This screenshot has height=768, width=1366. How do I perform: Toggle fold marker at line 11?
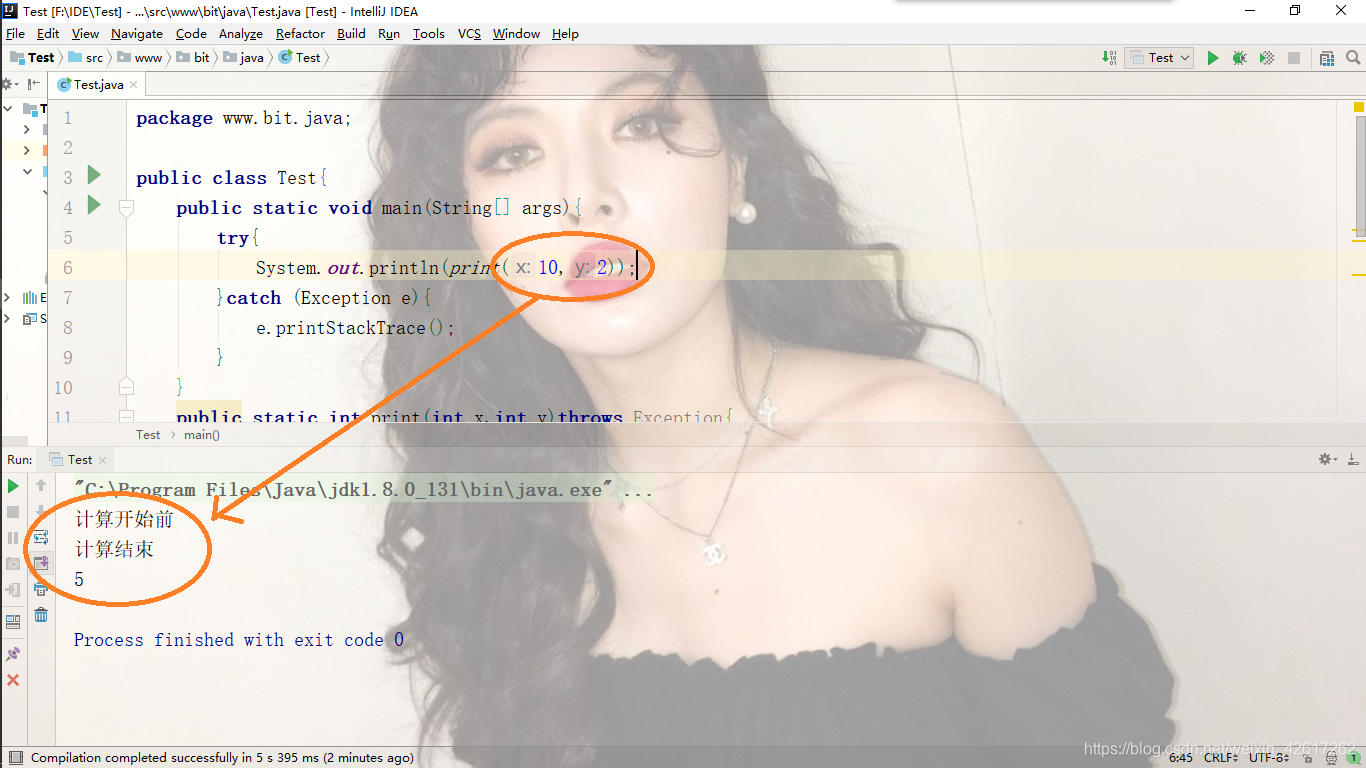[x=126, y=416]
